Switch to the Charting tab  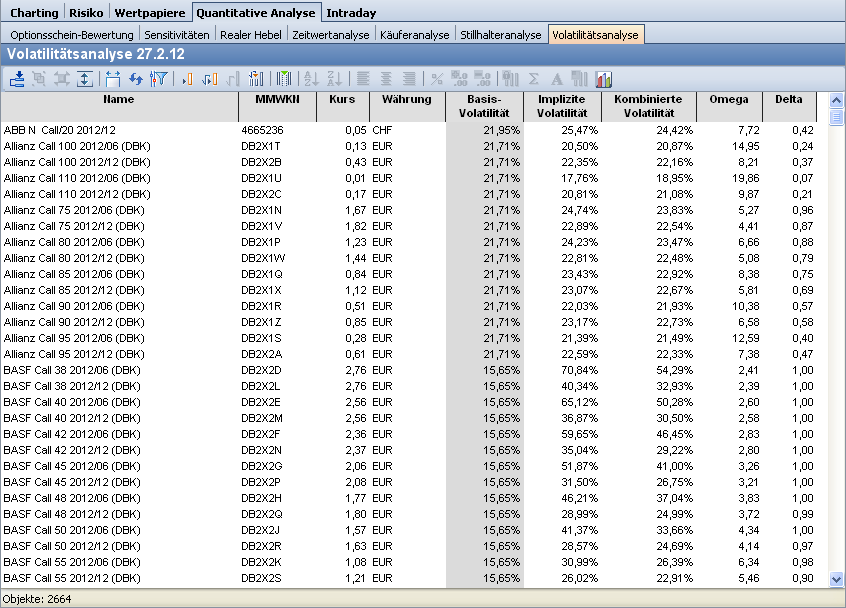coord(34,13)
